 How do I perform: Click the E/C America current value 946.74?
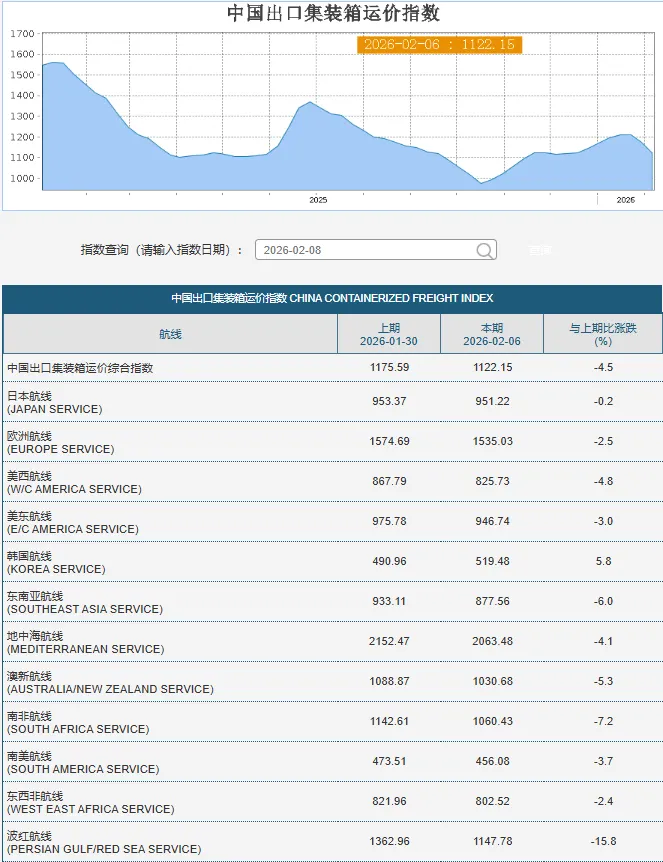[x=493, y=521]
